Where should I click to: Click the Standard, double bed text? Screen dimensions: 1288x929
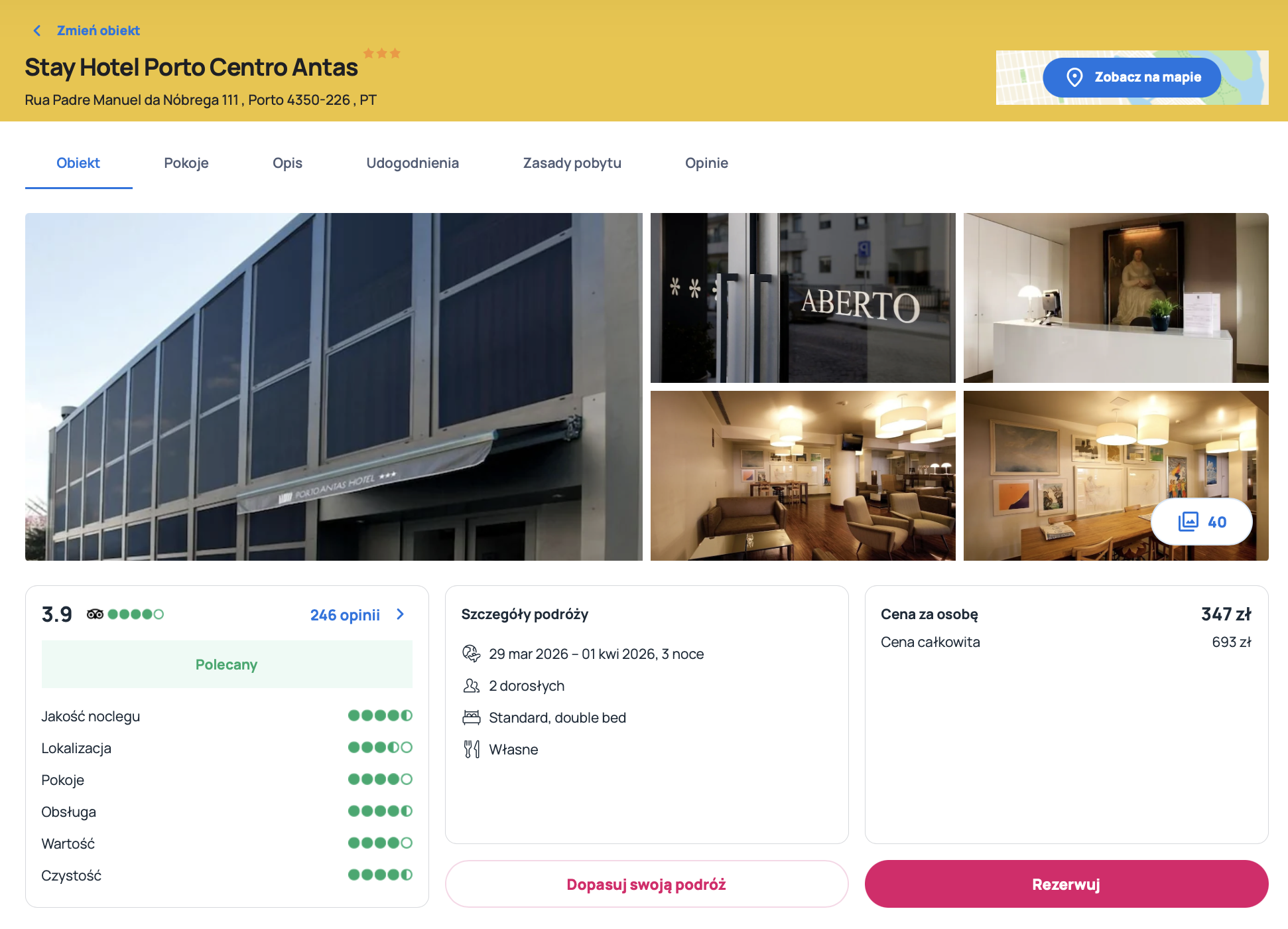557,718
